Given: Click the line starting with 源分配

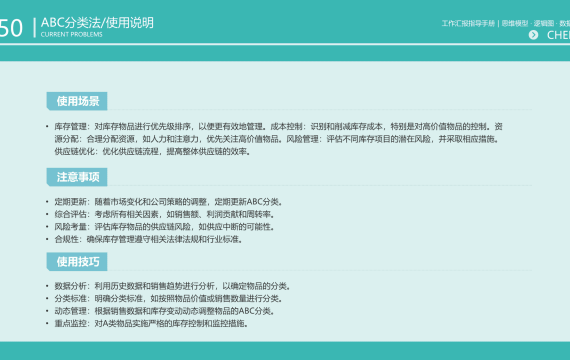Looking at the screenshot, I should 277,139.
